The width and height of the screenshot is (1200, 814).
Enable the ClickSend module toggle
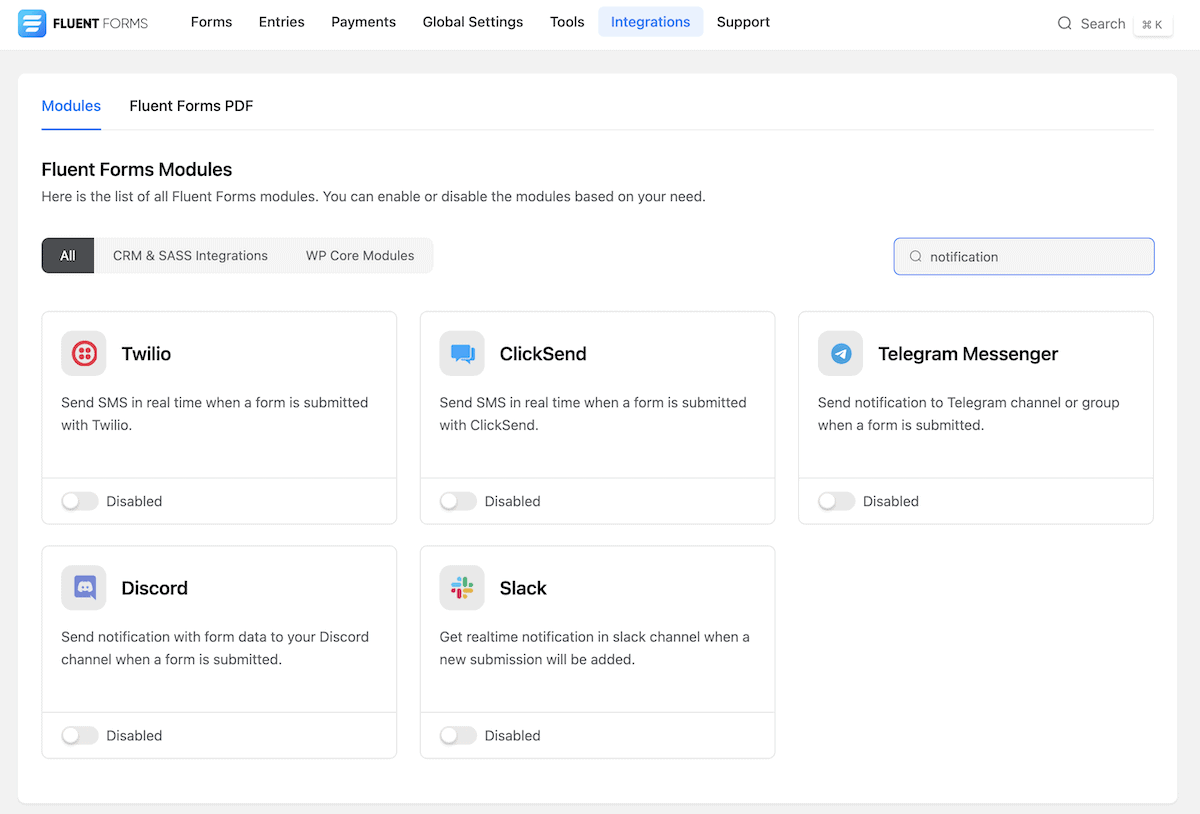click(458, 501)
